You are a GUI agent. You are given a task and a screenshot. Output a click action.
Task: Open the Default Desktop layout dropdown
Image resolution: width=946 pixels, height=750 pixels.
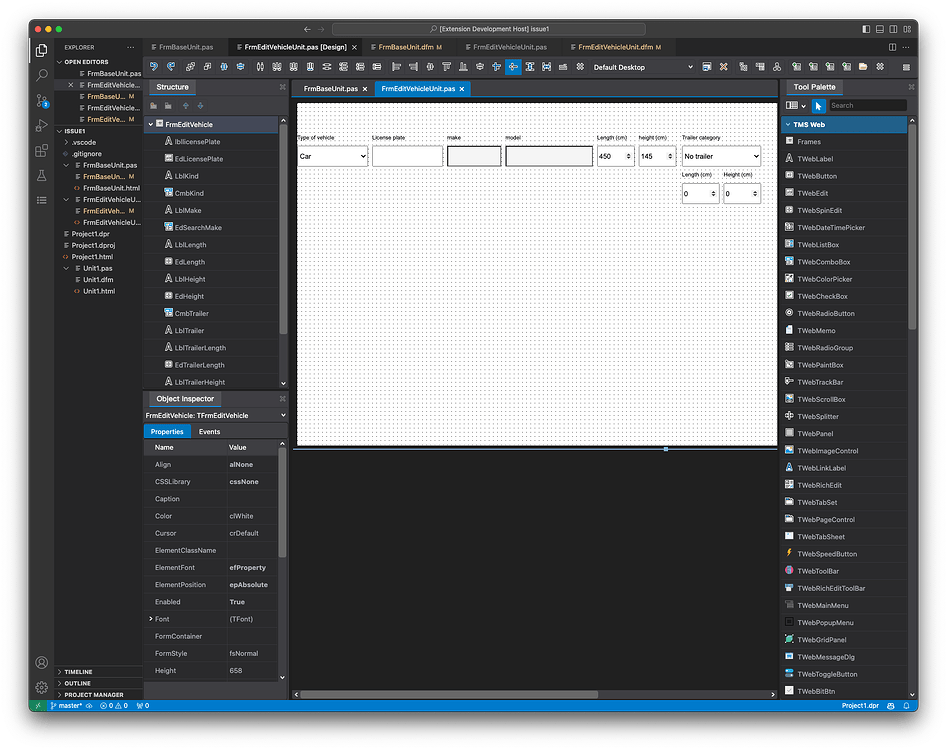coord(643,67)
